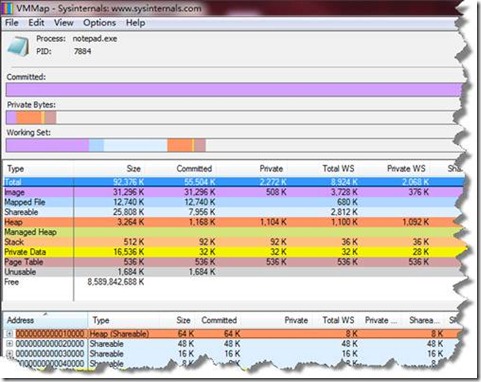Image resolution: width=481 pixels, height=382 pixels.
Task: Sort summary by Total WS column
Action: point(323,169)
